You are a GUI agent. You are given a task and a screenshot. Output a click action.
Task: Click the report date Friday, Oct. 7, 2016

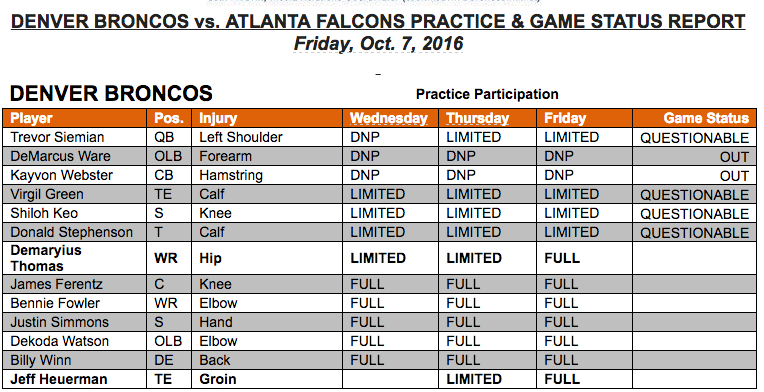[378, 44]
